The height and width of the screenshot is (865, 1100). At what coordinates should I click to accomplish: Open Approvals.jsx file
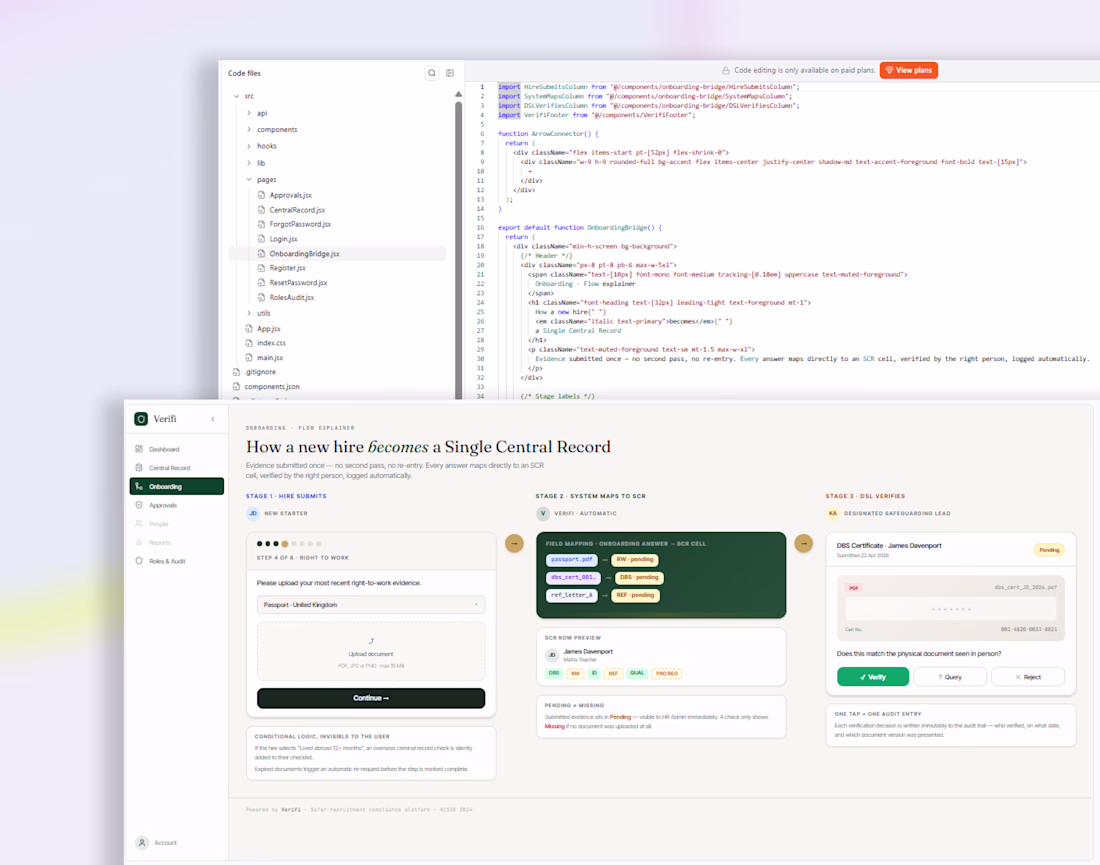pyautogui.click(x=290, y=195)
